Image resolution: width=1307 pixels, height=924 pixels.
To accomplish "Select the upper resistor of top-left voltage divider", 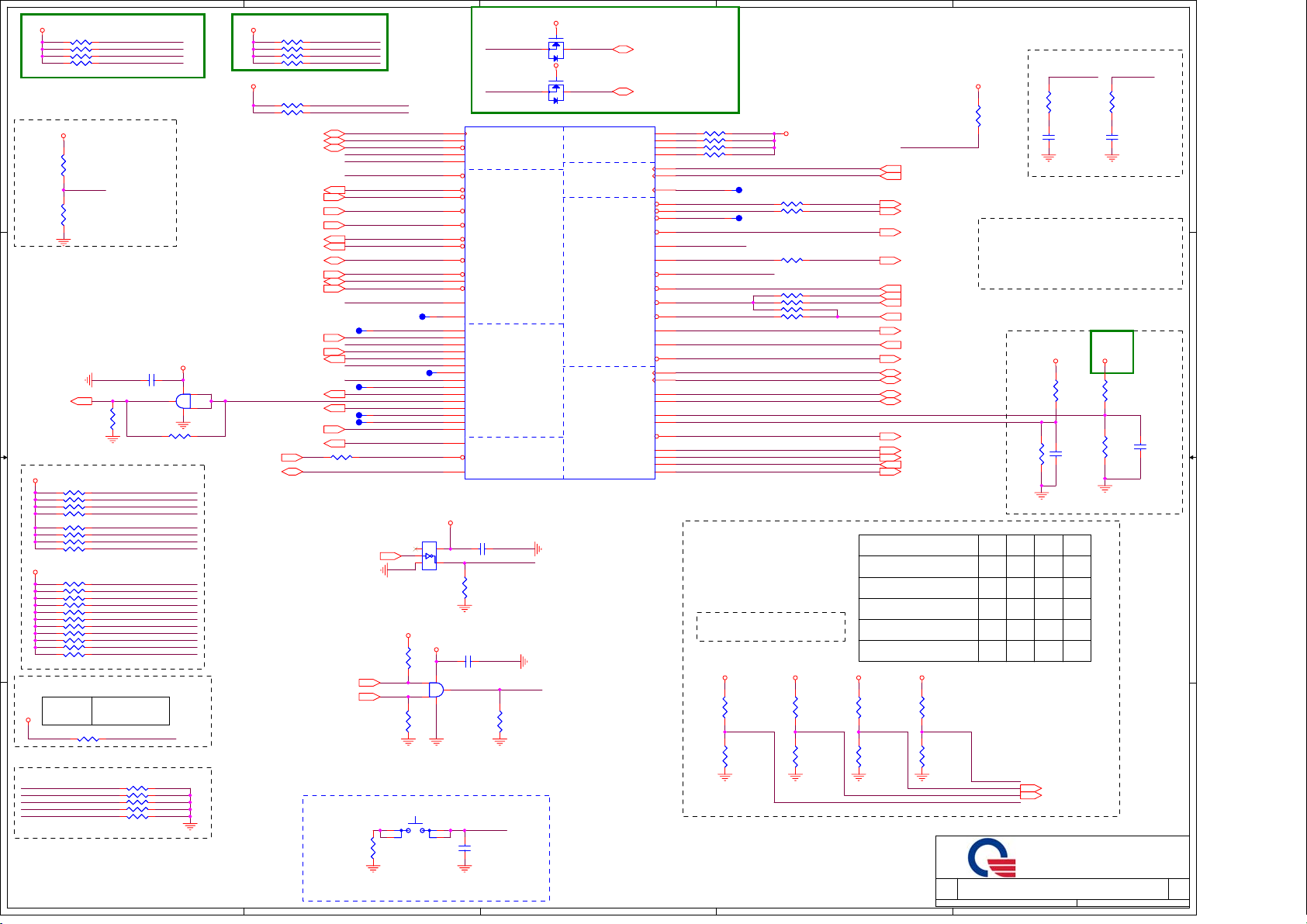I will point(64,165).
